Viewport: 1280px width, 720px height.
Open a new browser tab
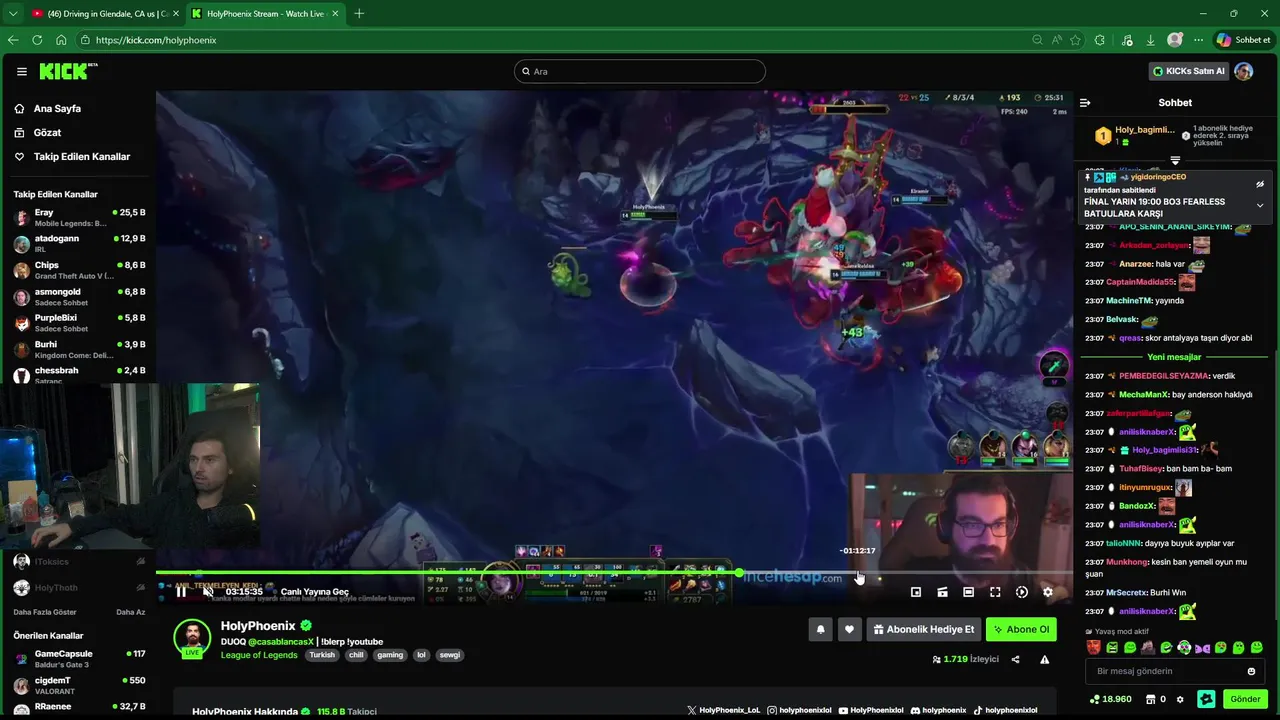pyautogui.click(x=359, y=13)
